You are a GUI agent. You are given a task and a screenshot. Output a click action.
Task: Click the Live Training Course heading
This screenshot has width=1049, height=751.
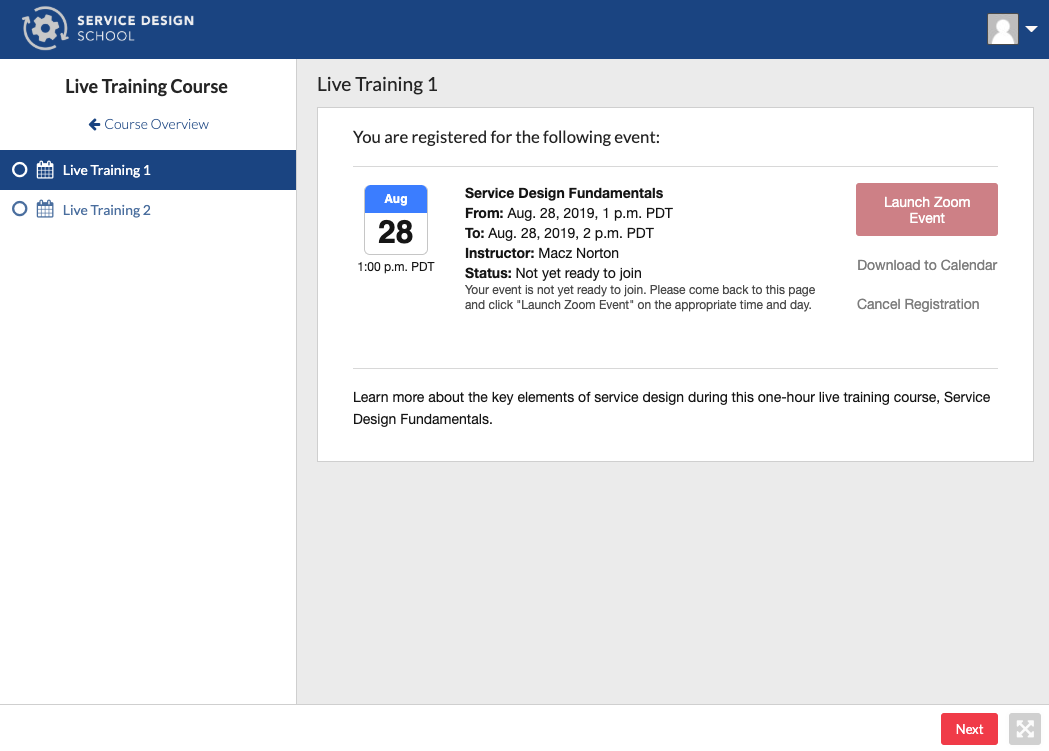146,87
